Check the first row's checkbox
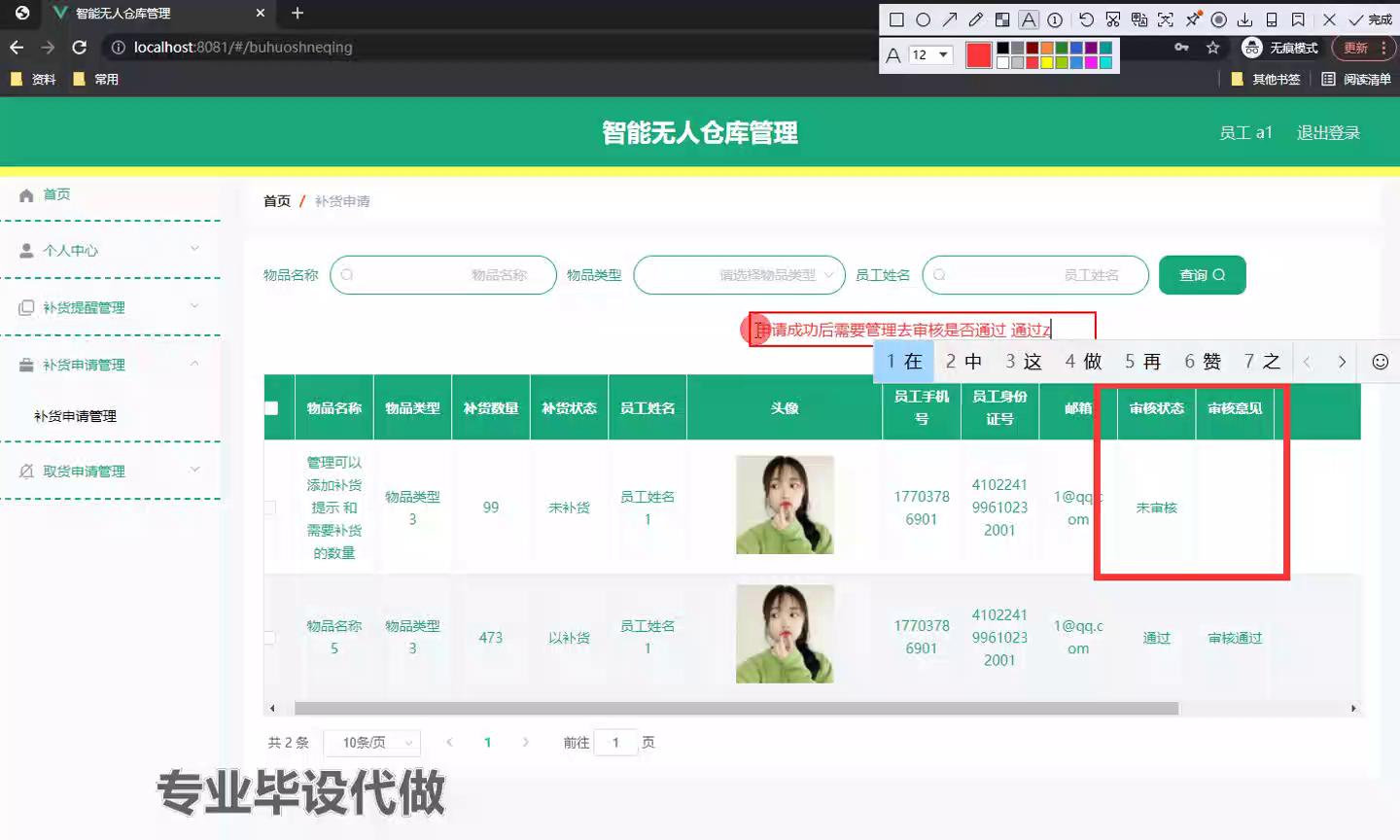This screenshot has height=840, width=1400. pyautogui.click(x=270, y=507)
